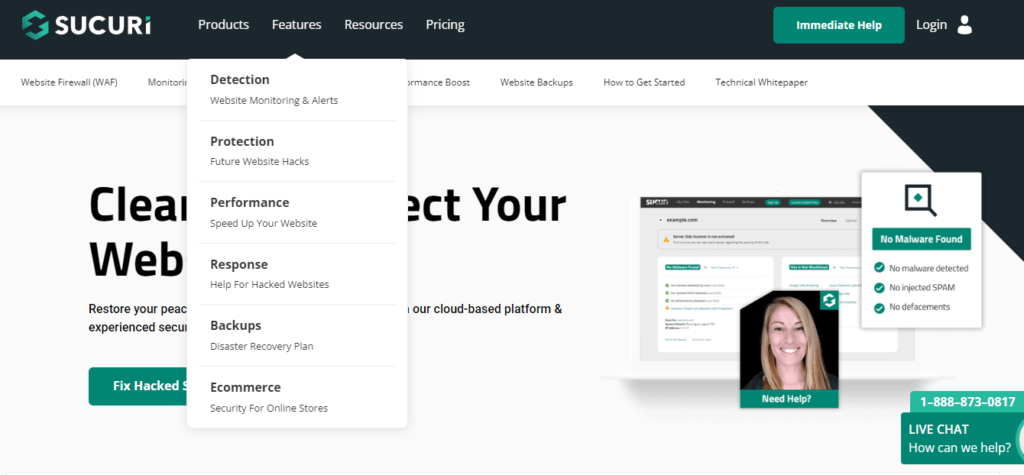Click the No malware detected text
The width and height of the screenshot is (1024, 475).
tap(929, 269)
